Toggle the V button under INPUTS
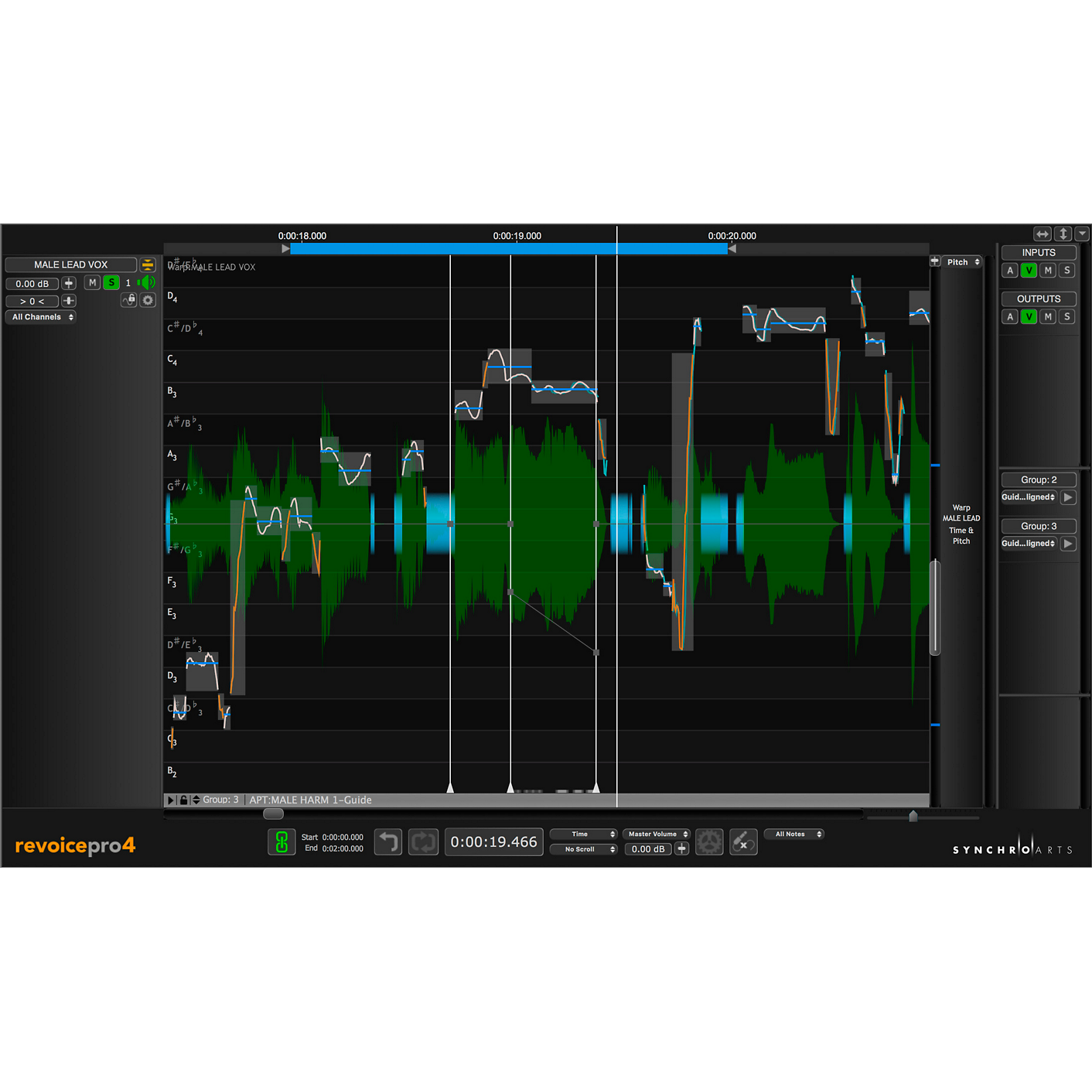 click(x=1029, y=271)
